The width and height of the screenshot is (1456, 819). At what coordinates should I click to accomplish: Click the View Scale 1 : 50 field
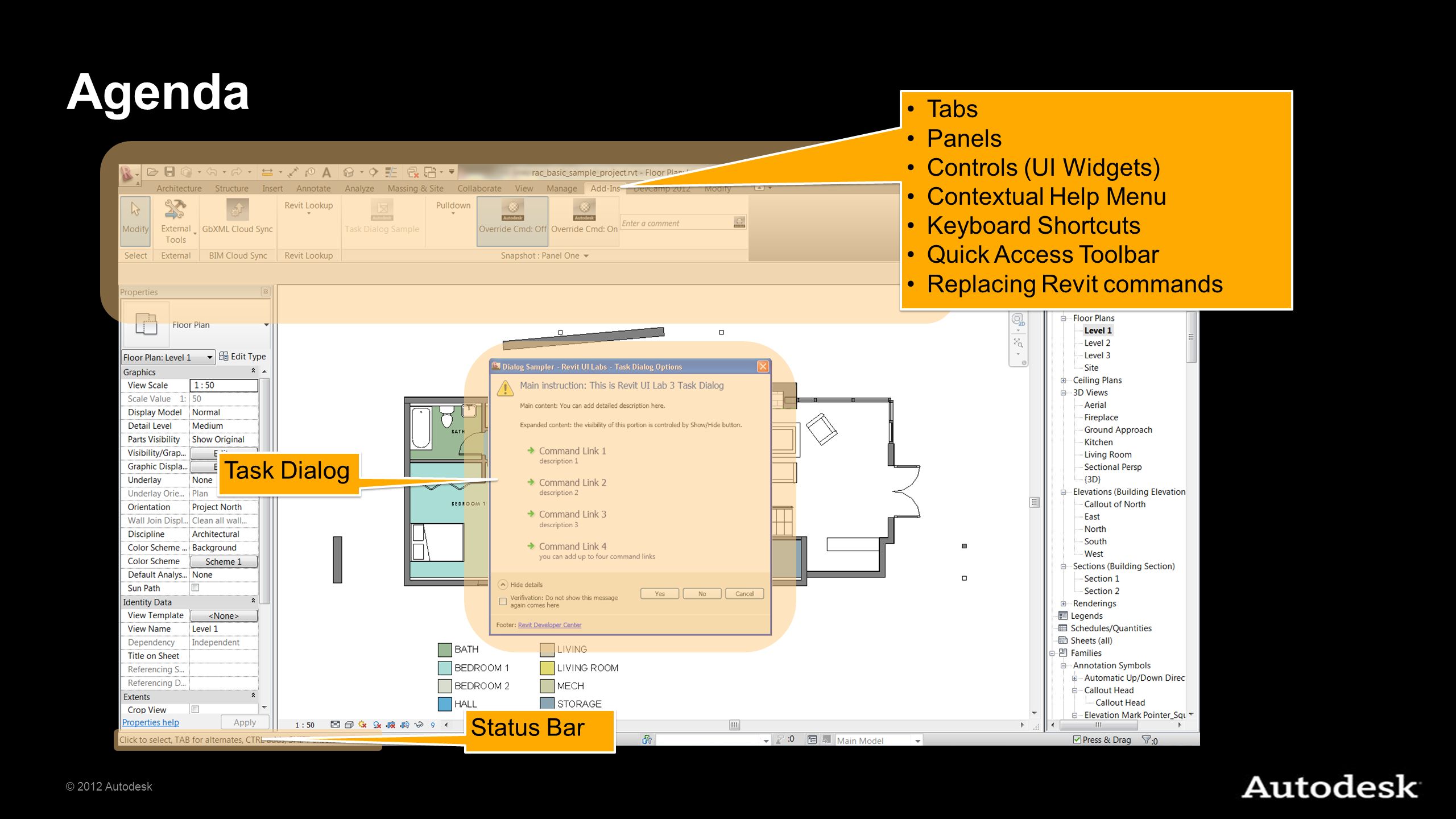224,386
